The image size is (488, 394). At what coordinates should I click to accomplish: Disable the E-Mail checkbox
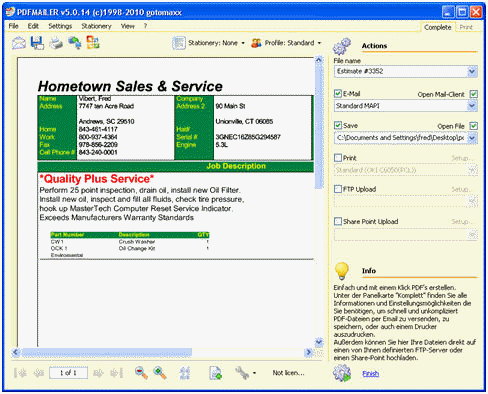338,94
